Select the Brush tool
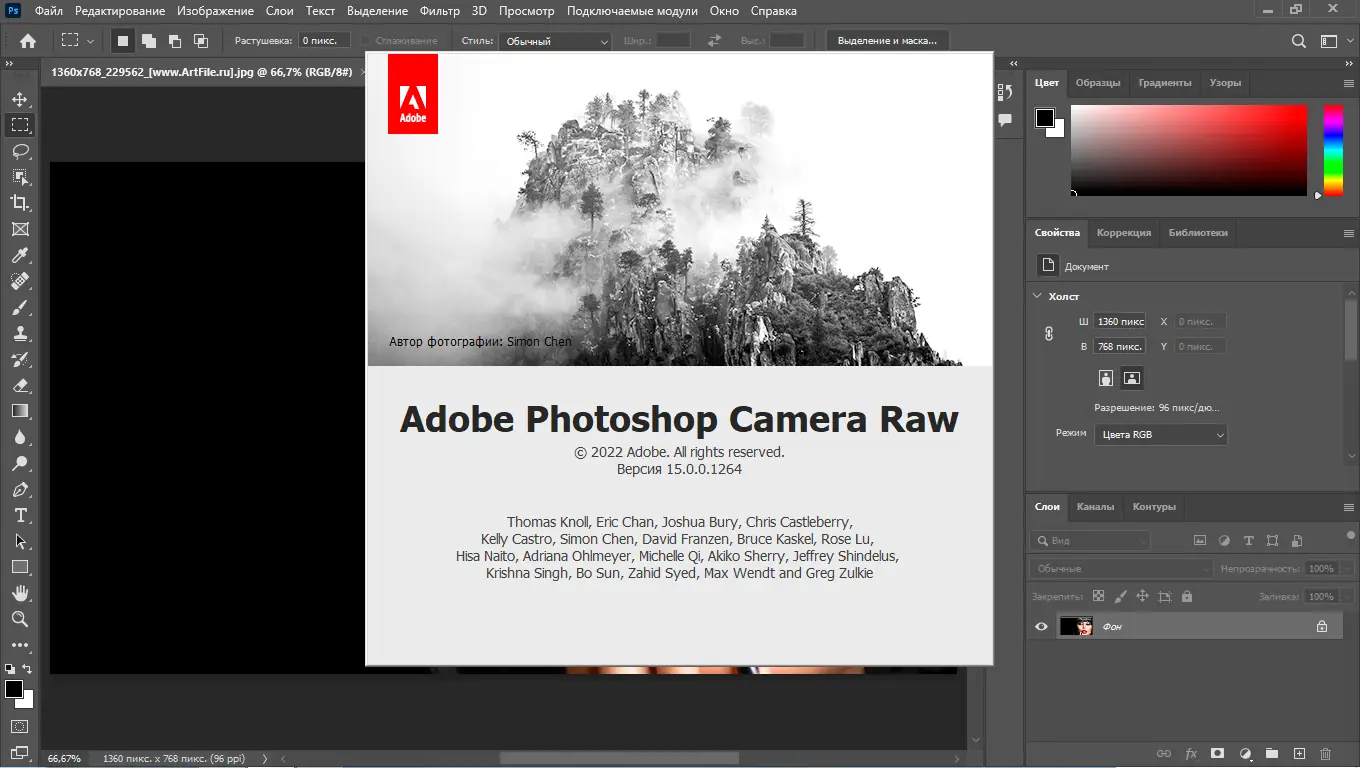This screenshot has height=768, width=1360. point(20,308)
